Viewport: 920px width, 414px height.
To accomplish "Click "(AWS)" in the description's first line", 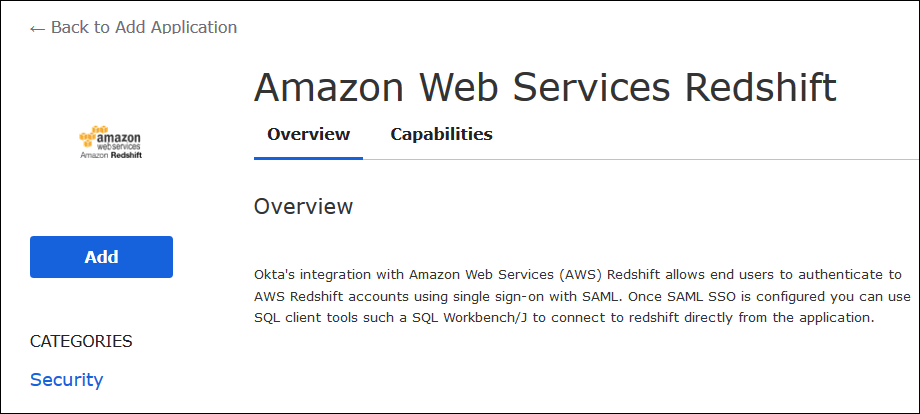I will (575, 273).
